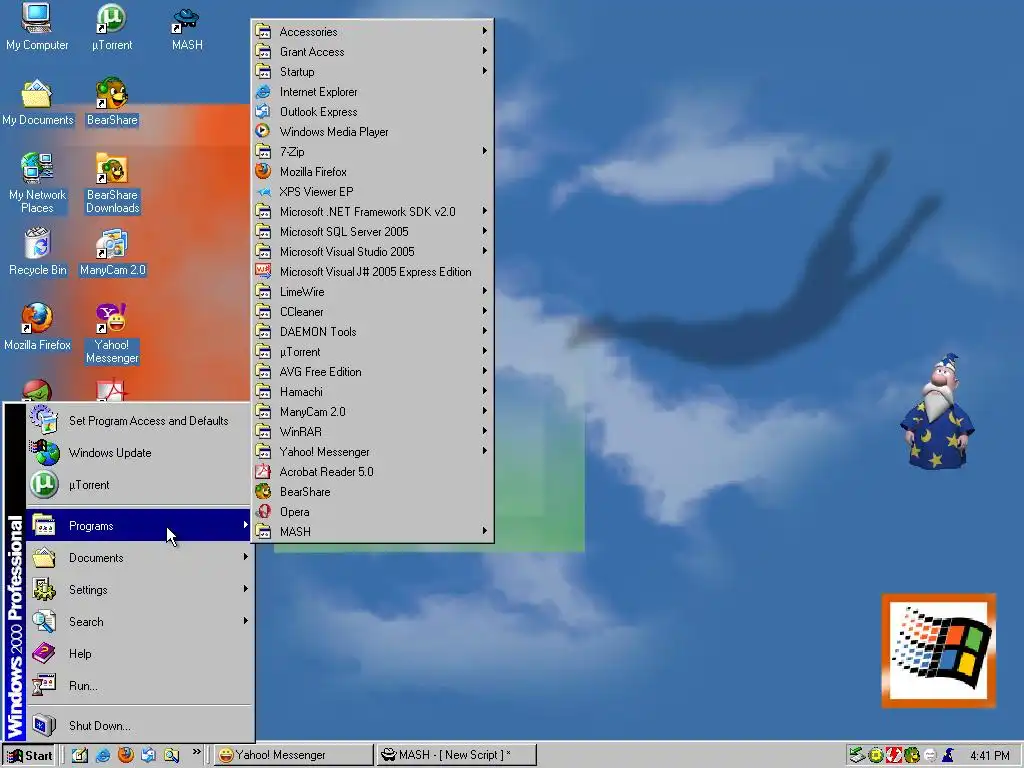Image resolution: width=1024 pixels, height=768 pixels.
Task: Click the wizard hat tray icon
Action: tap(948, 756)
